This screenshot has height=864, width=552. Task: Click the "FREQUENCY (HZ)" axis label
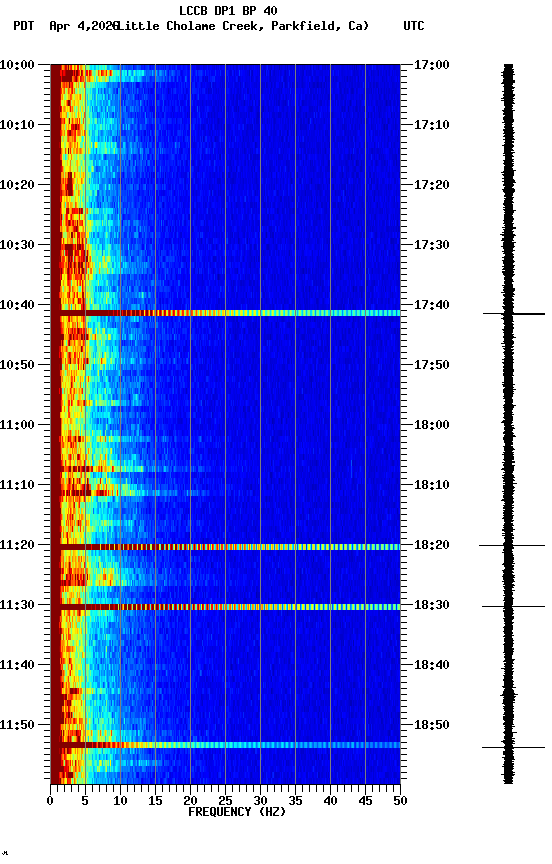[x=237, y=812]
